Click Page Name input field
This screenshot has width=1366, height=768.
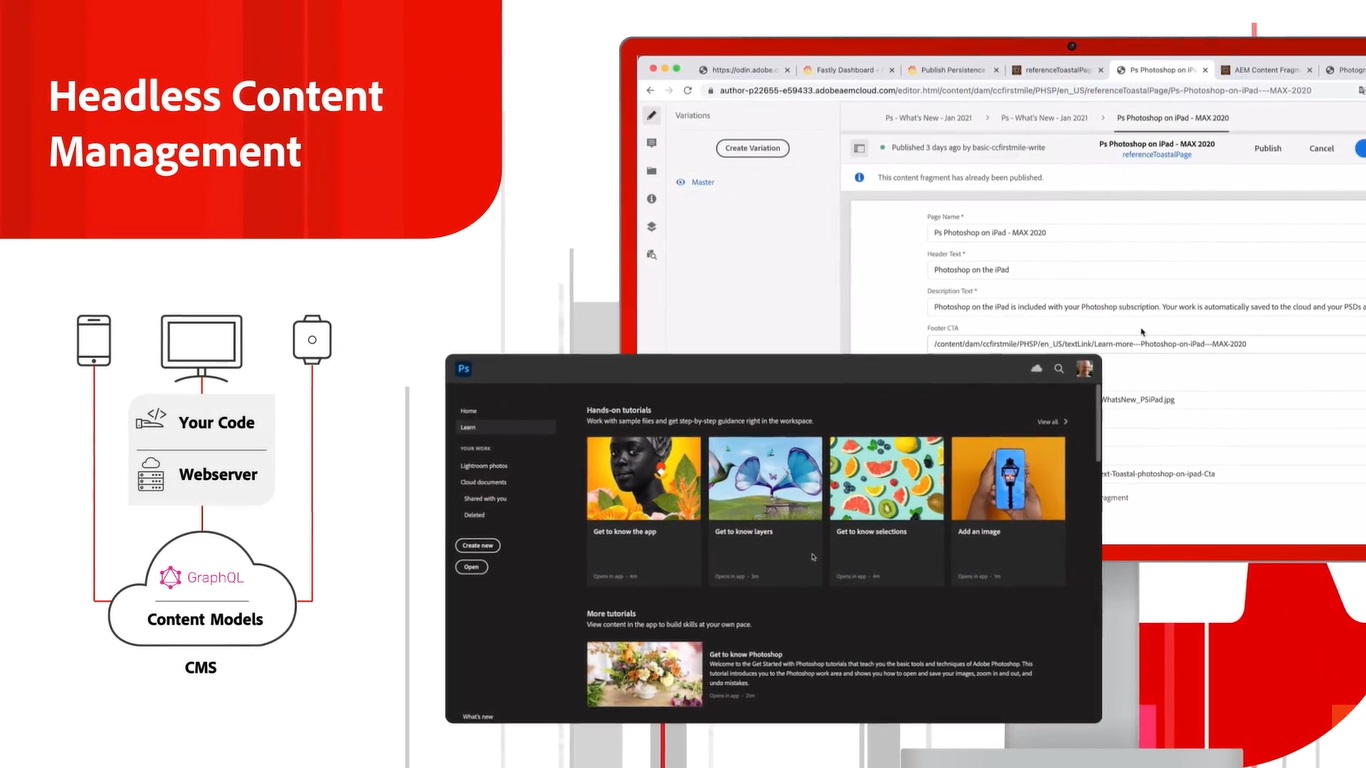pyautogui.click(x=1146, y=232)
